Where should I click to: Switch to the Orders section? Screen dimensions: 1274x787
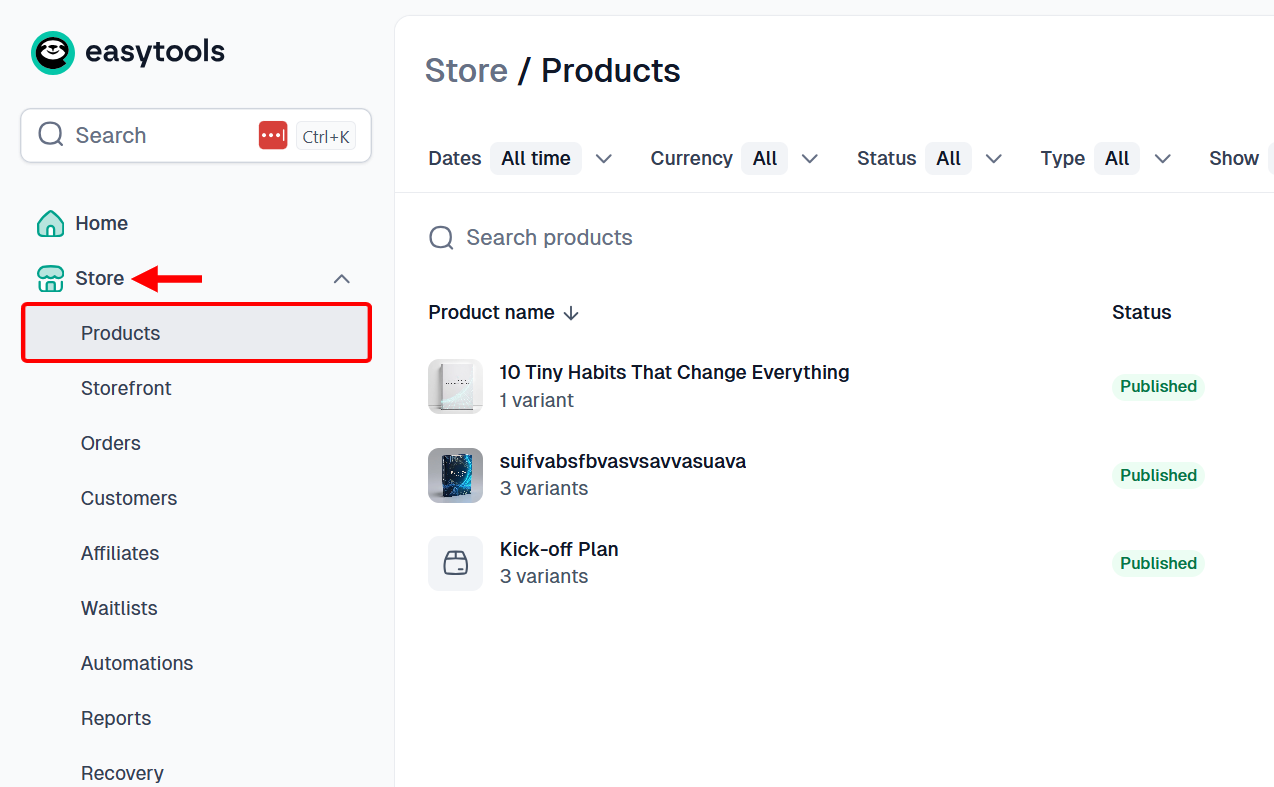[x=110, y=443]
